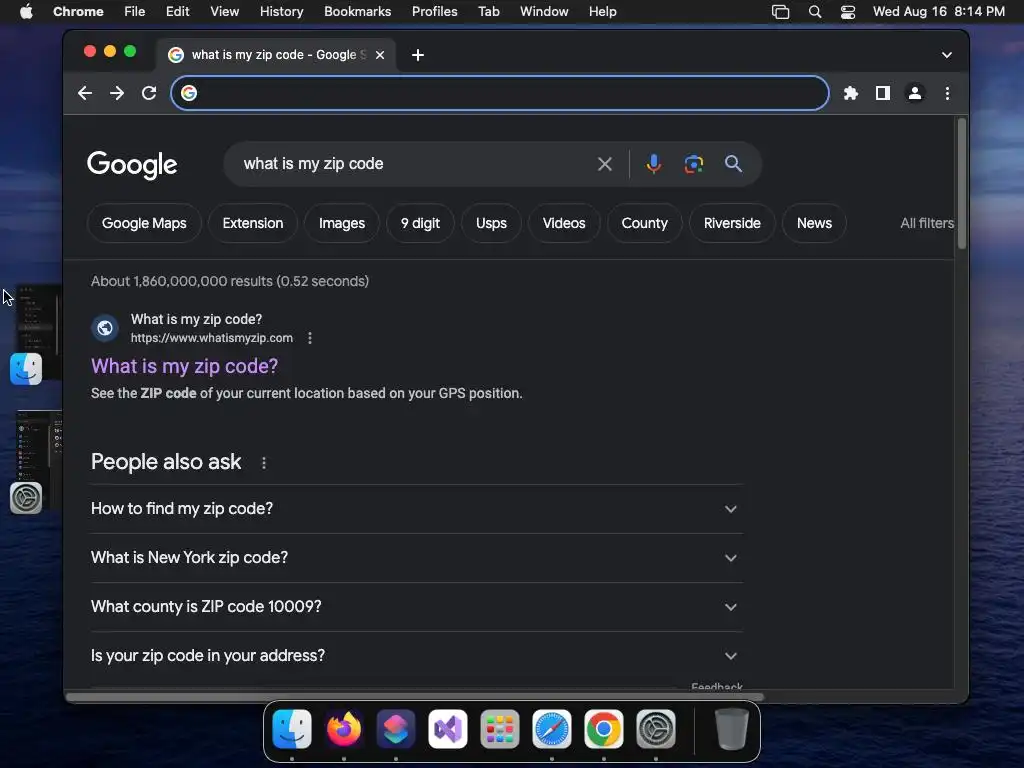
Task: Open a new tab with the plus button
Action: coord(418,55)
